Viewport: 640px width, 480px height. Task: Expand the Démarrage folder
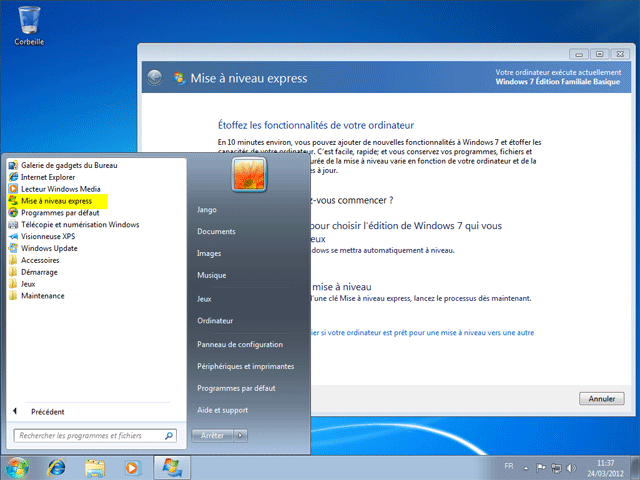point(41,272)
